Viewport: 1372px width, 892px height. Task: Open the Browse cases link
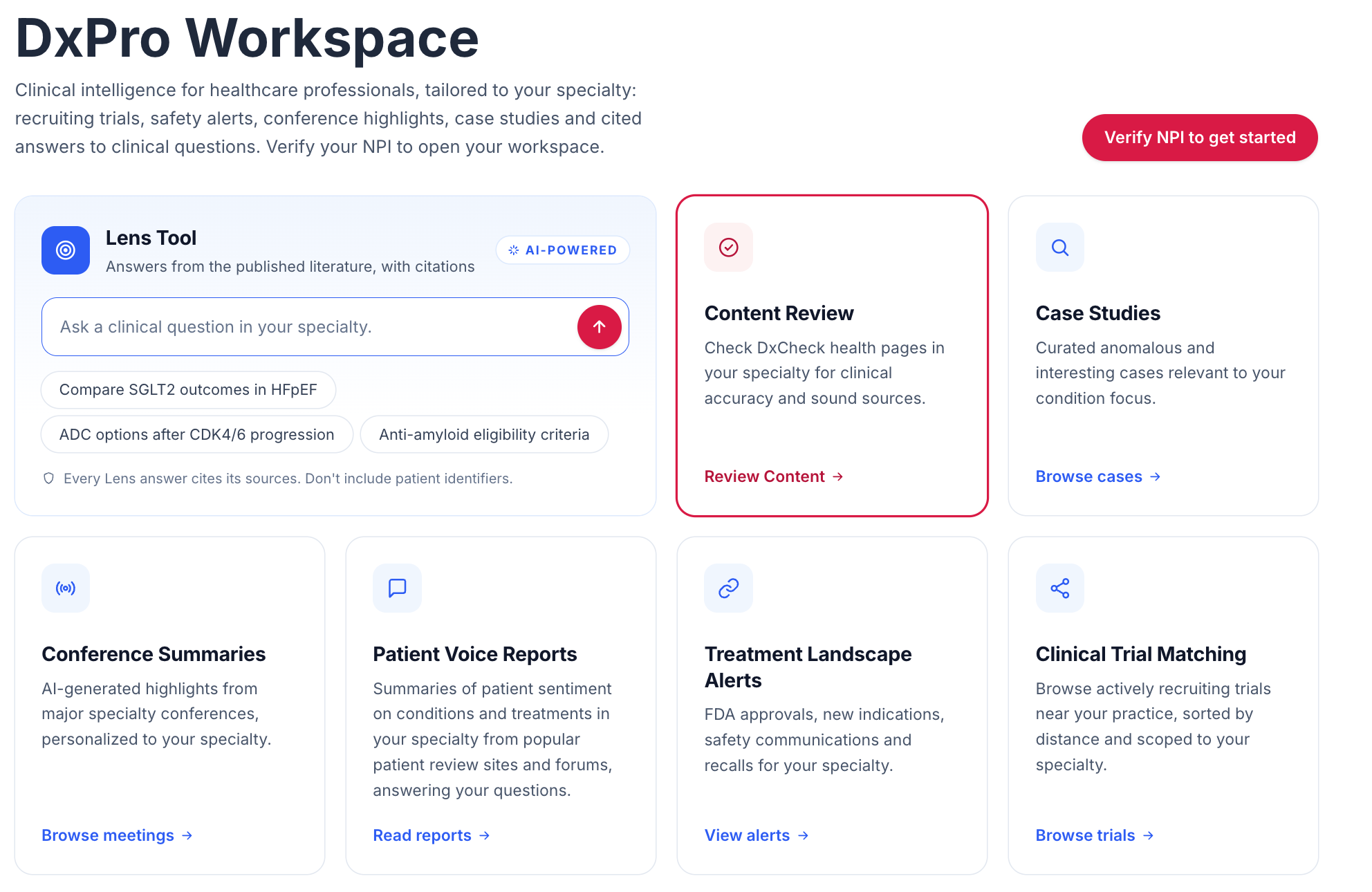1097,476
